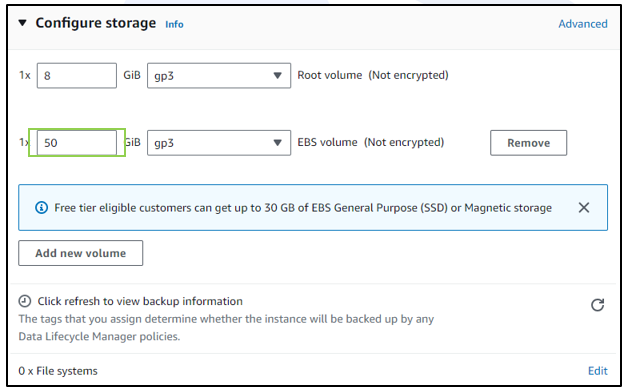Click the info icon in the free tier banner

coord(41,208)
